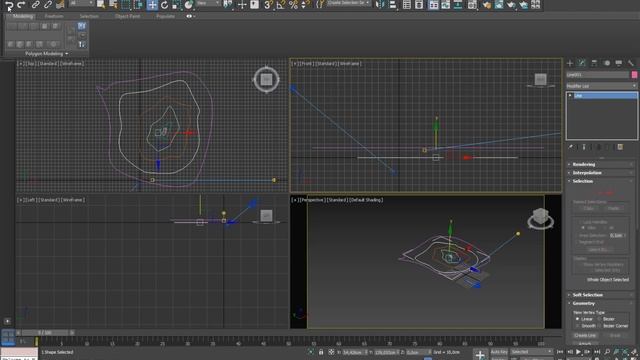Open the Selected key filter dropdown
The image size is (640, 360).
click(531, 352)
